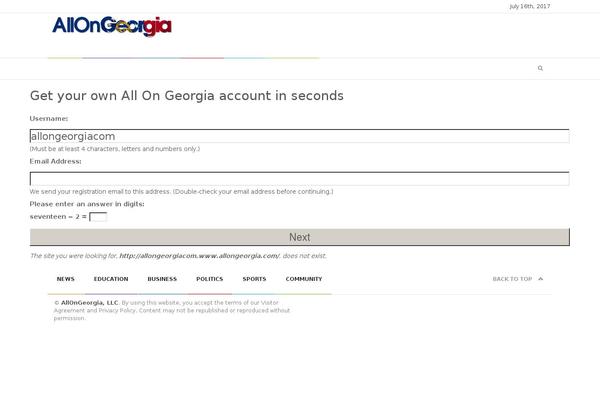600x400 pixels.
Task: Click the BACK TO TOP link
Action: point(512,279)
